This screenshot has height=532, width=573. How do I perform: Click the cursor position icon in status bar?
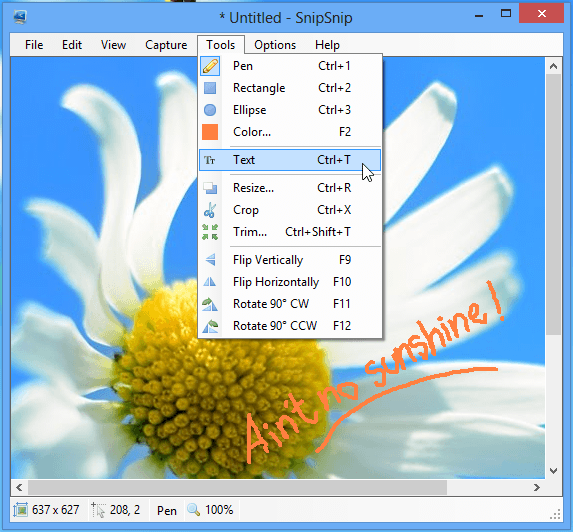tap(98, 510)
